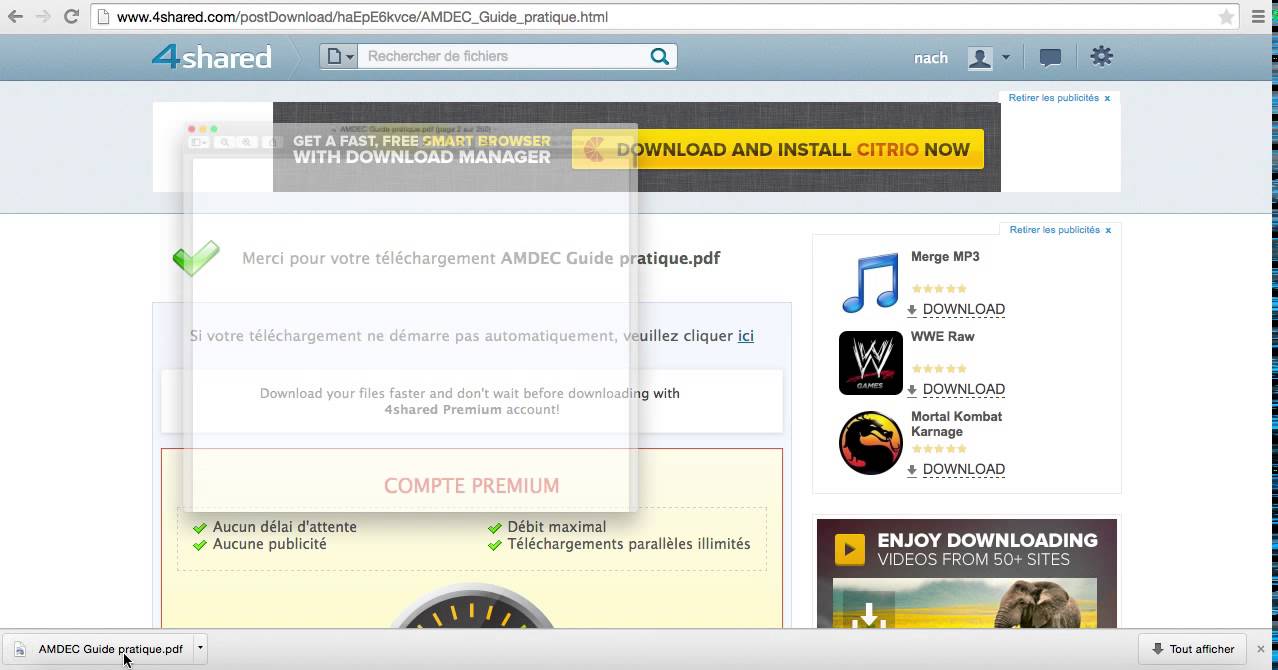1278x670 pixels.
Task: Click the browser address bar URL
Action: [x=362, y=17]
